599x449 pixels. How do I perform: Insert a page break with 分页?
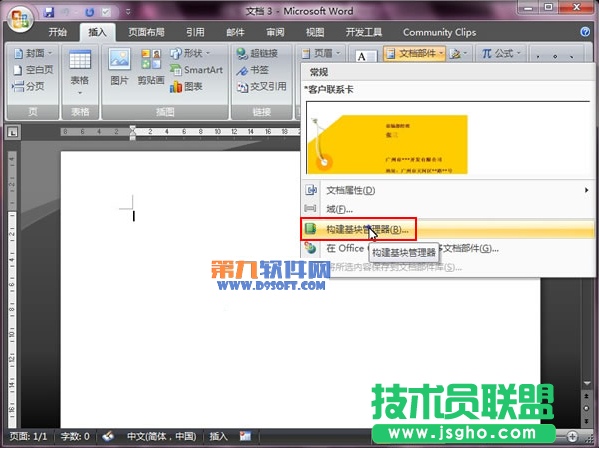[28, 86]
